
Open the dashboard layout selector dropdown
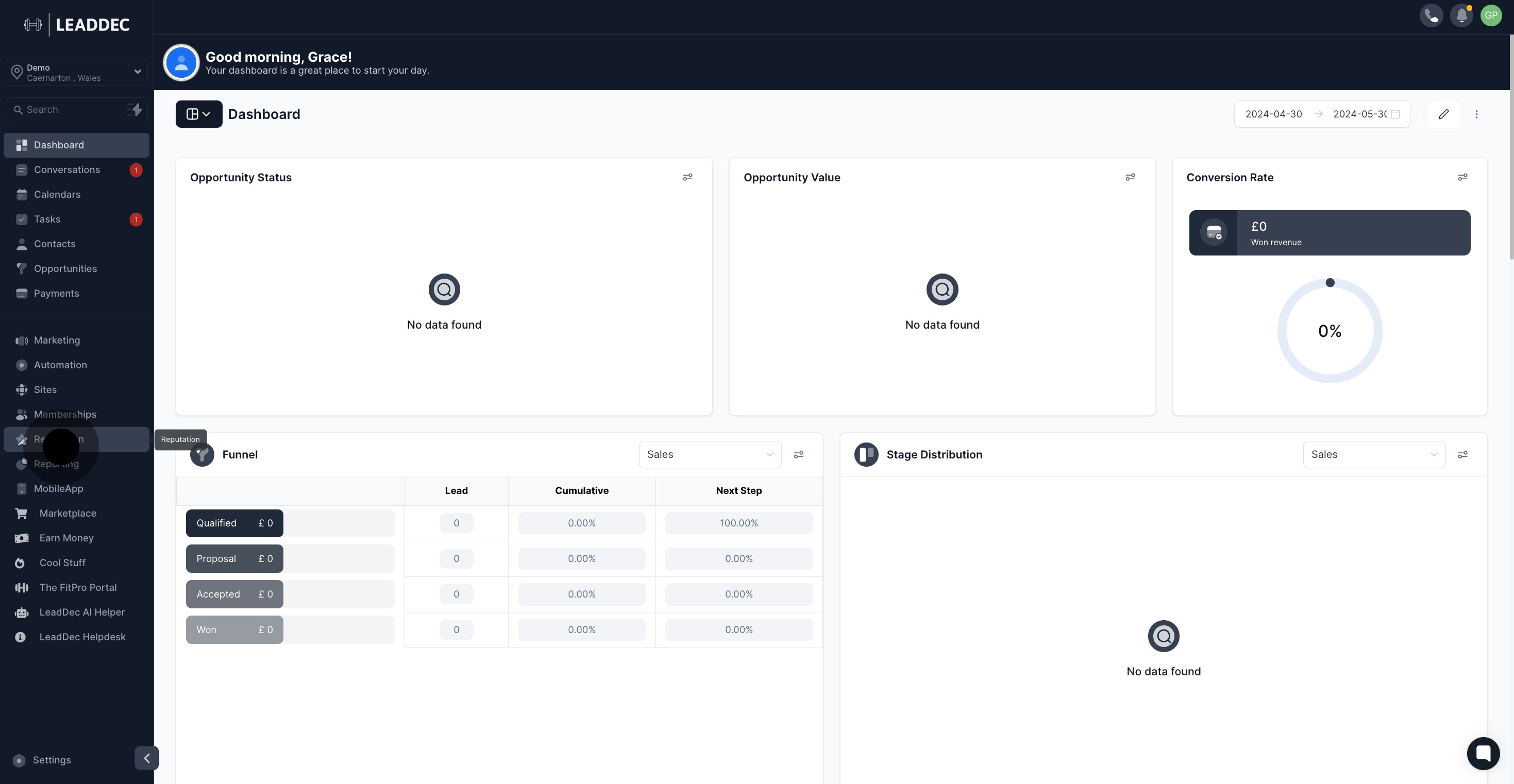coord(198,114)
